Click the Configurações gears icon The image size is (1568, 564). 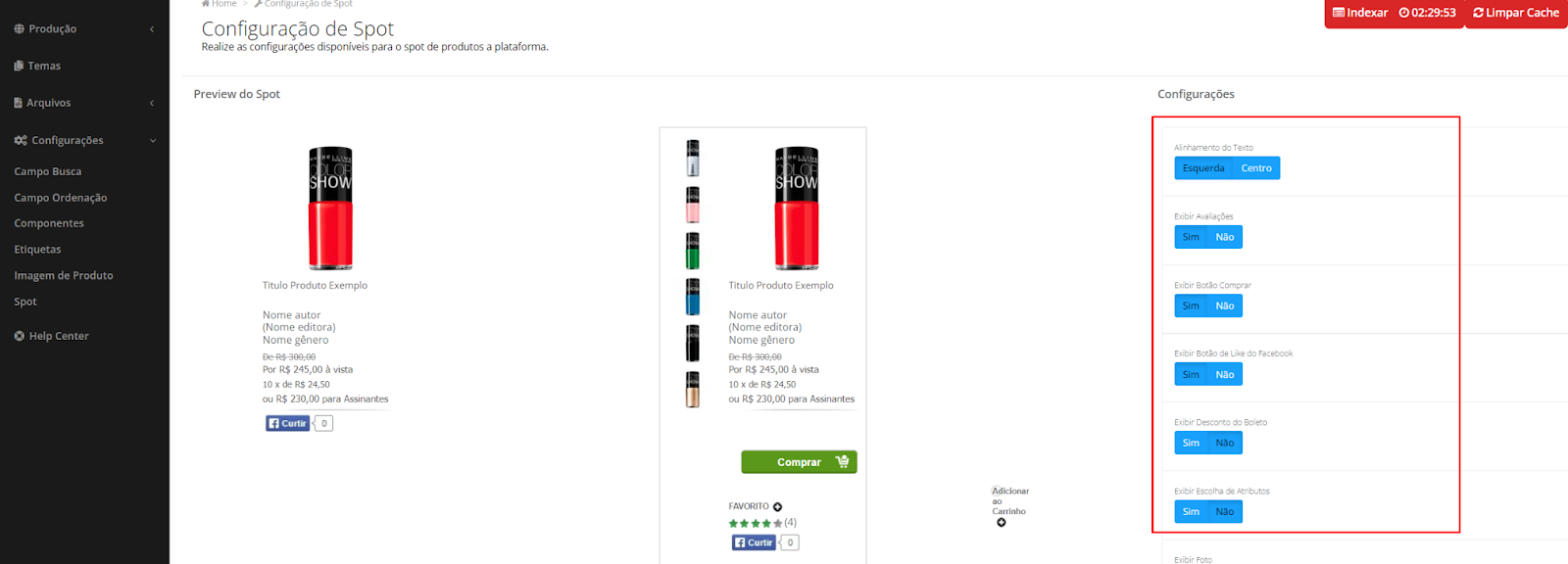point(21,140)
